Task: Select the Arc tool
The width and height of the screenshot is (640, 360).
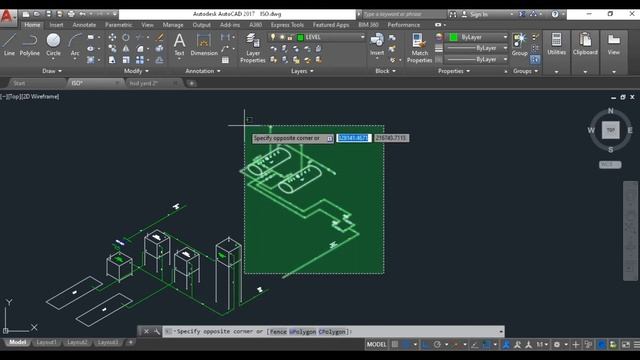Action: click(x=75, y=45)
